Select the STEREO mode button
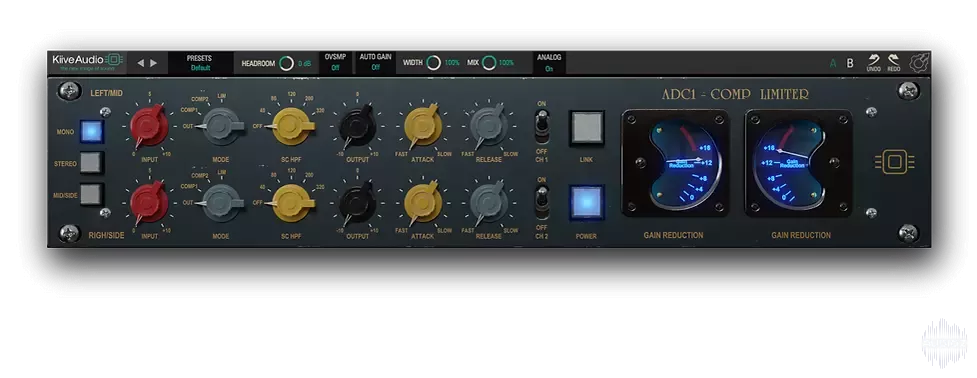 point(91,163)
